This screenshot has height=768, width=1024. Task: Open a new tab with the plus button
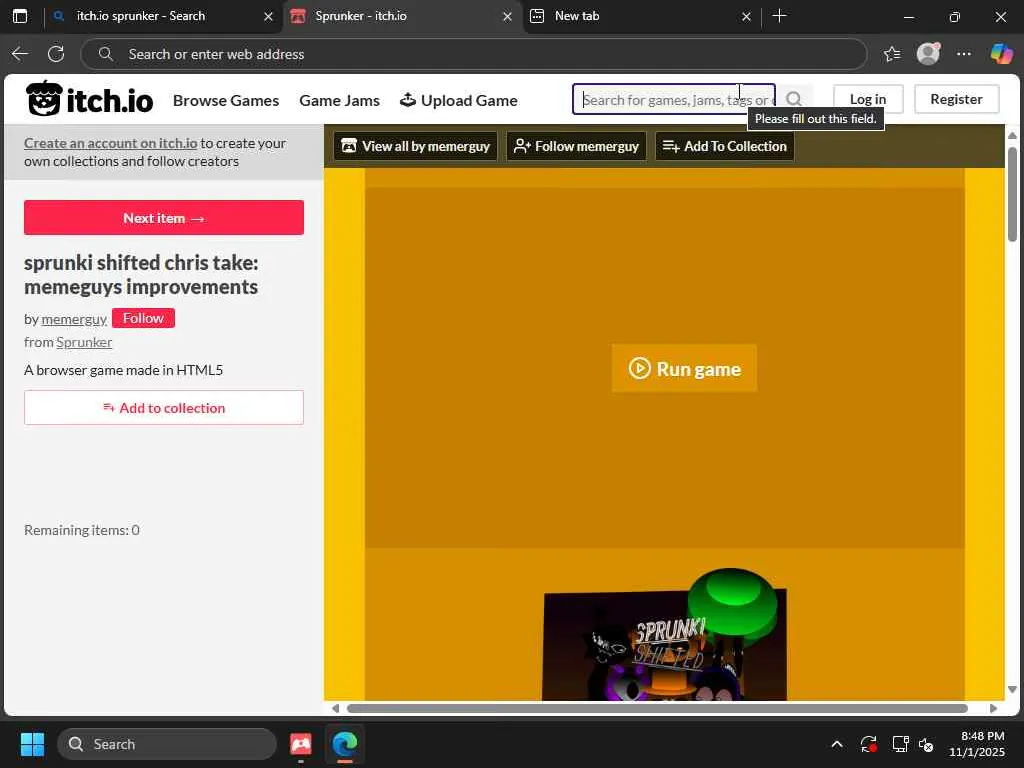point(779,16)
